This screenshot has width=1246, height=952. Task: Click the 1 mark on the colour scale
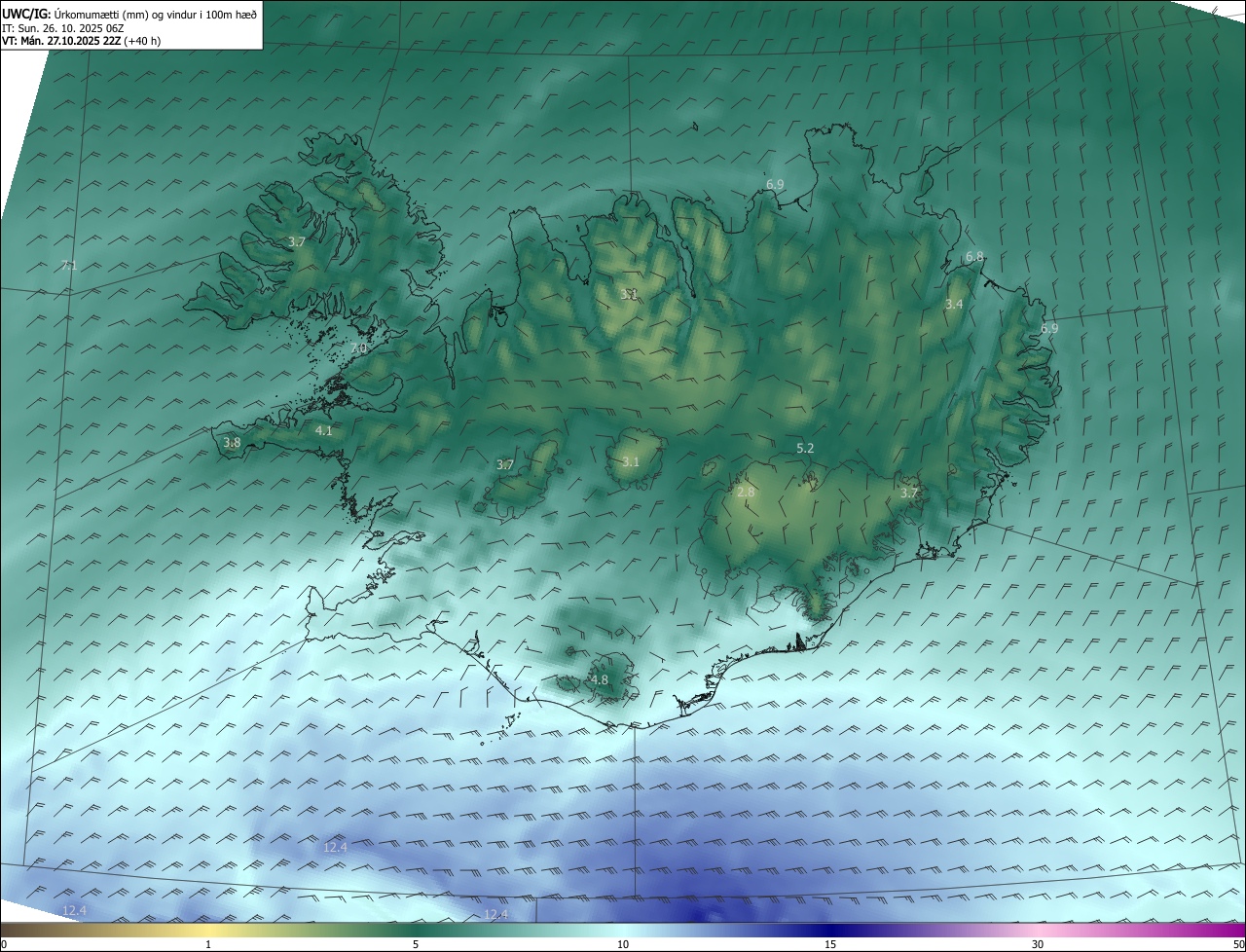pos(208,944)
